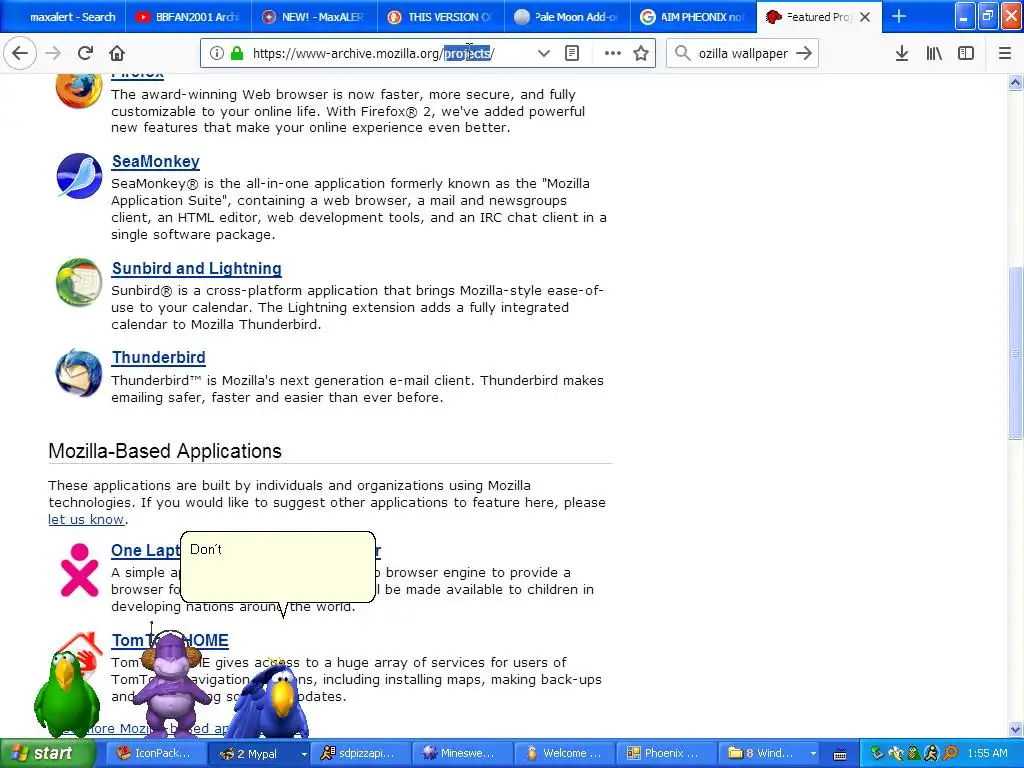Switch to Phoenix taskbar item
The width and height of the screenshot is (1024, 768).
pos(665,753)
